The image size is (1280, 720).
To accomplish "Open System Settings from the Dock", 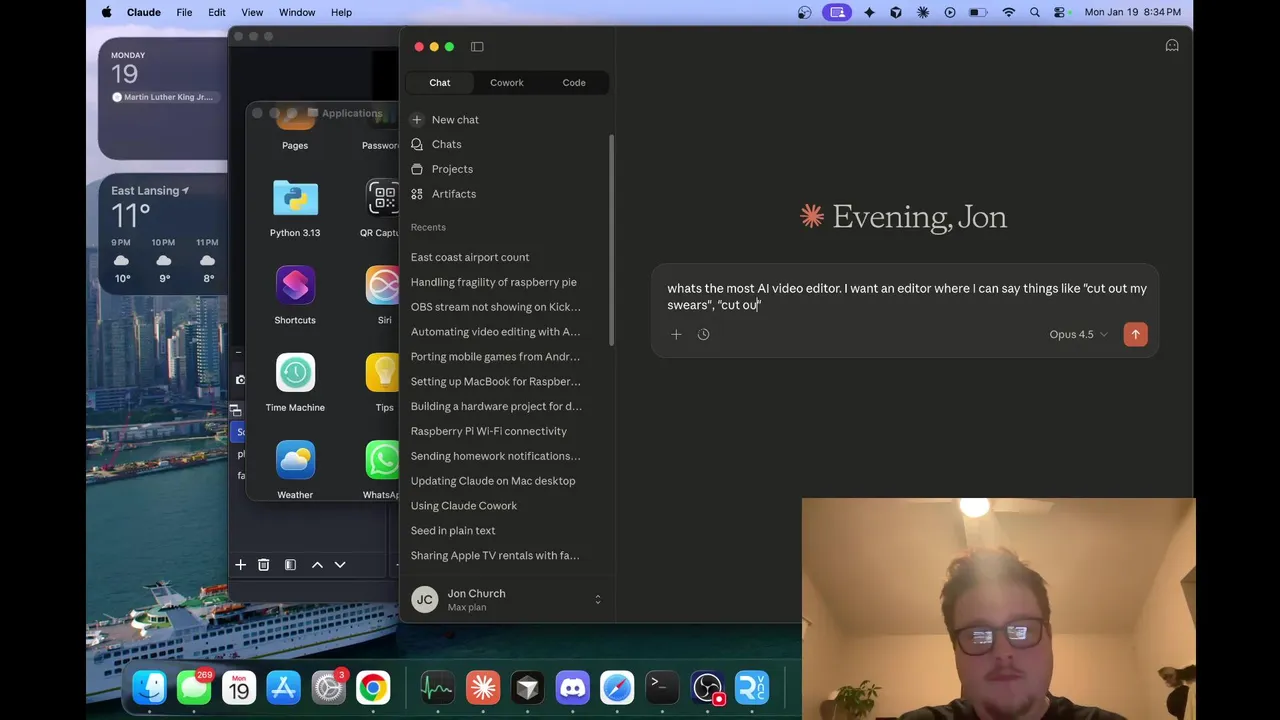I will point(328,687).
